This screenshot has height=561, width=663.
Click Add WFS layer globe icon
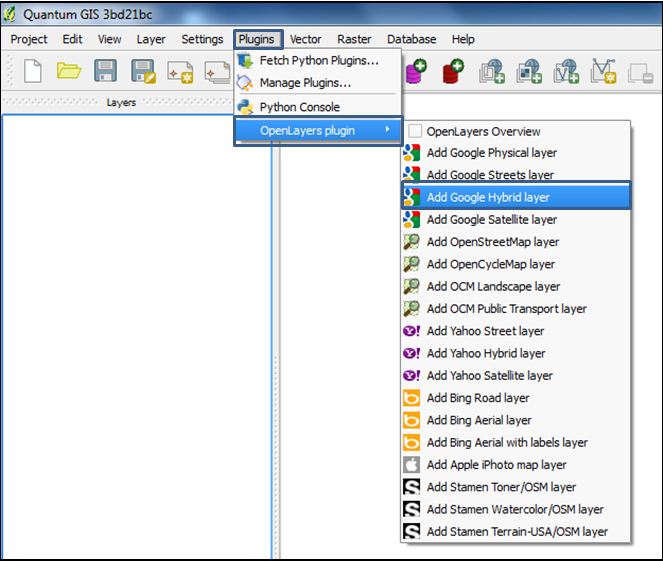coord(566,71)
